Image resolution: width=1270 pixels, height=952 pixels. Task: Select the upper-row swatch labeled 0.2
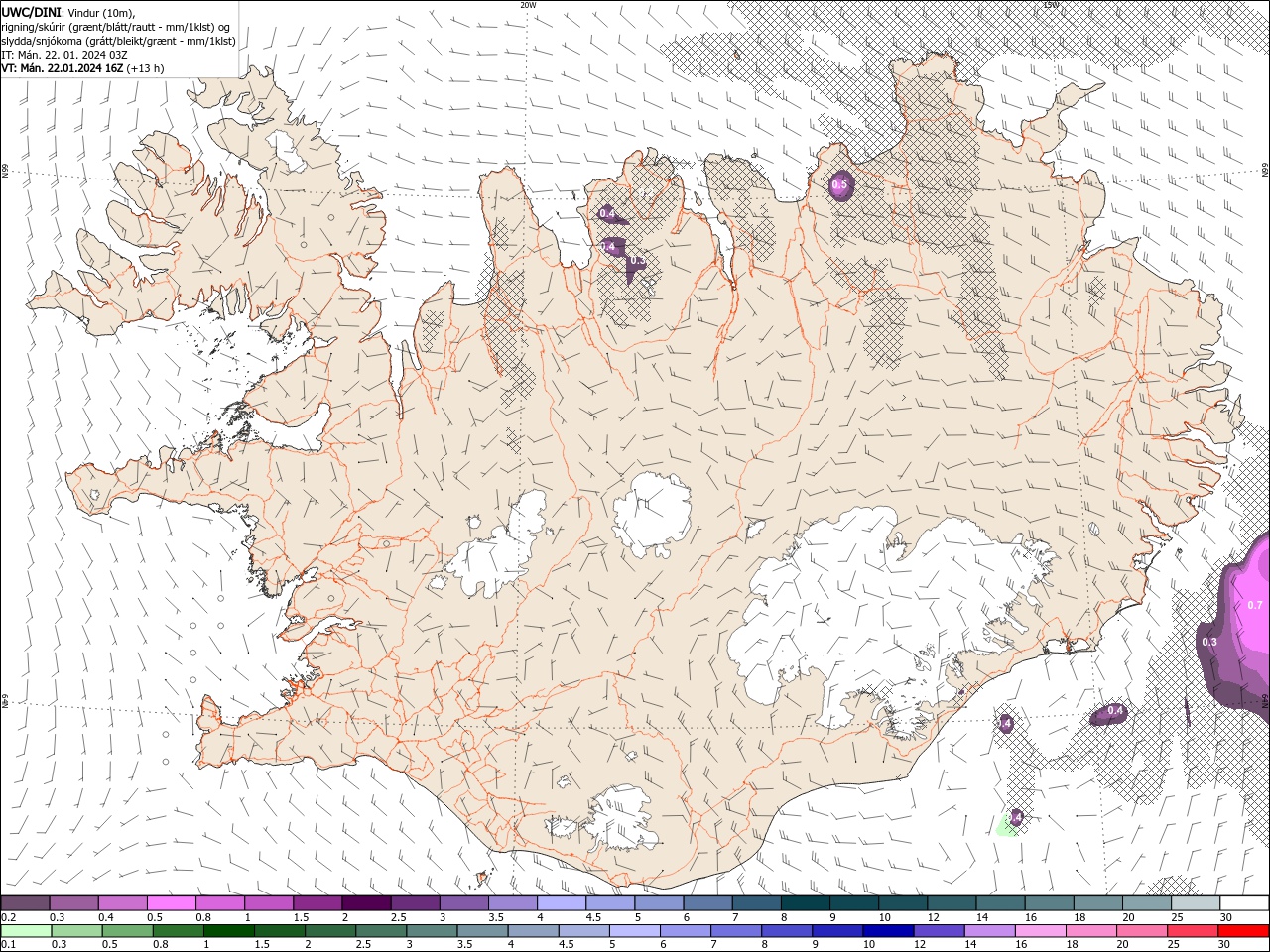(x=25, y=903)
